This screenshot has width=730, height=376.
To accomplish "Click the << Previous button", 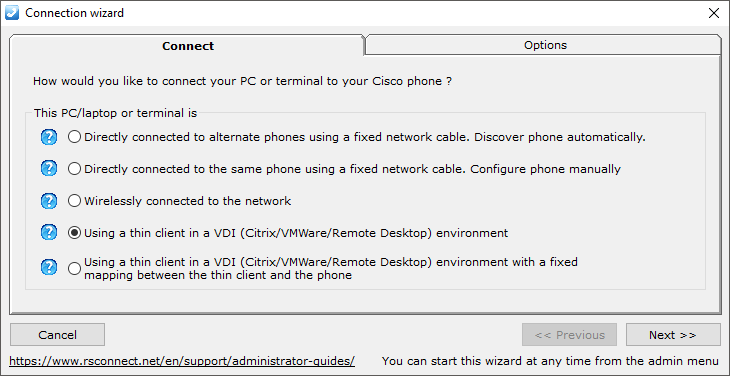I will (569, 335).
